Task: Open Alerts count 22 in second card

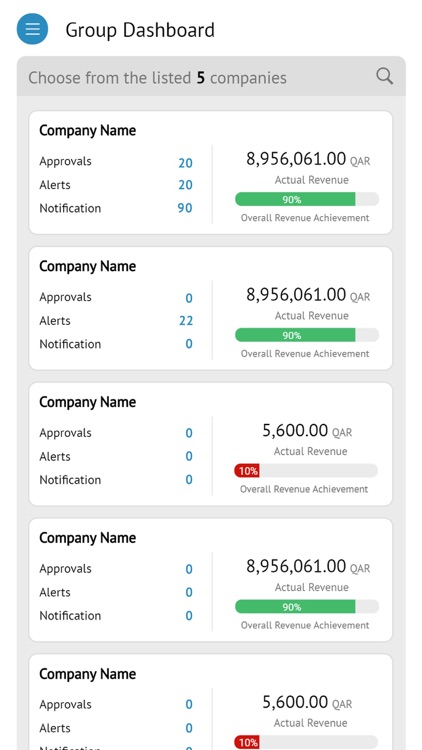Action: point(186,320)
